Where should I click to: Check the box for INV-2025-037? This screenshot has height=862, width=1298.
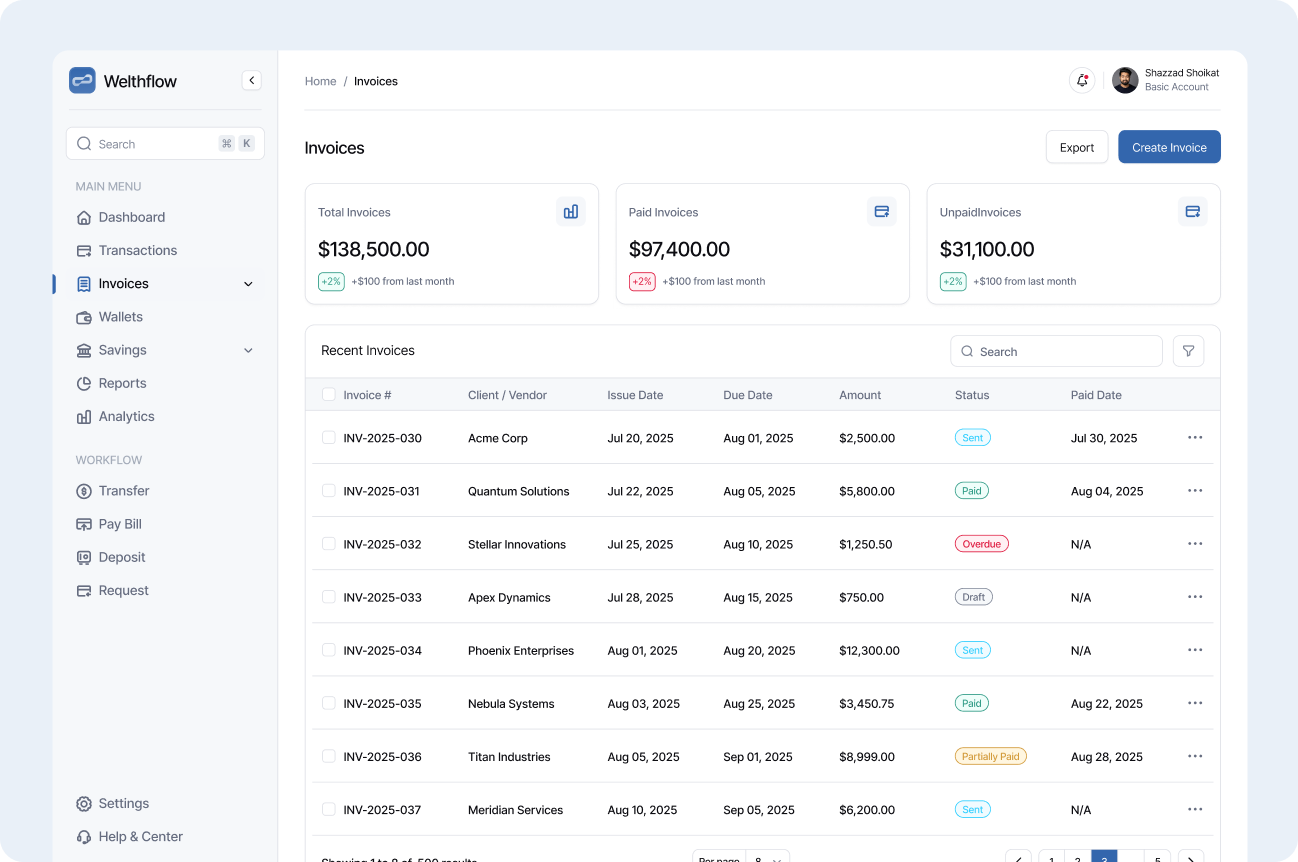329,809
